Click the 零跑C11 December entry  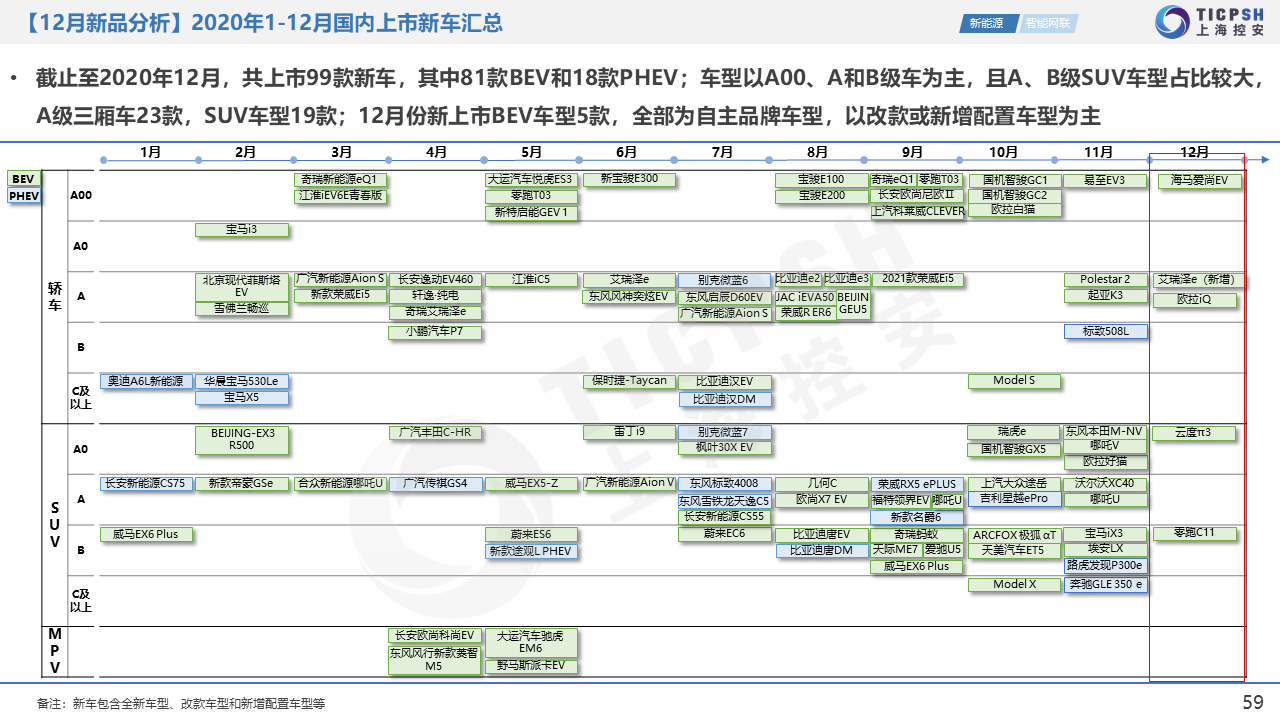[x=1193, y=534]
